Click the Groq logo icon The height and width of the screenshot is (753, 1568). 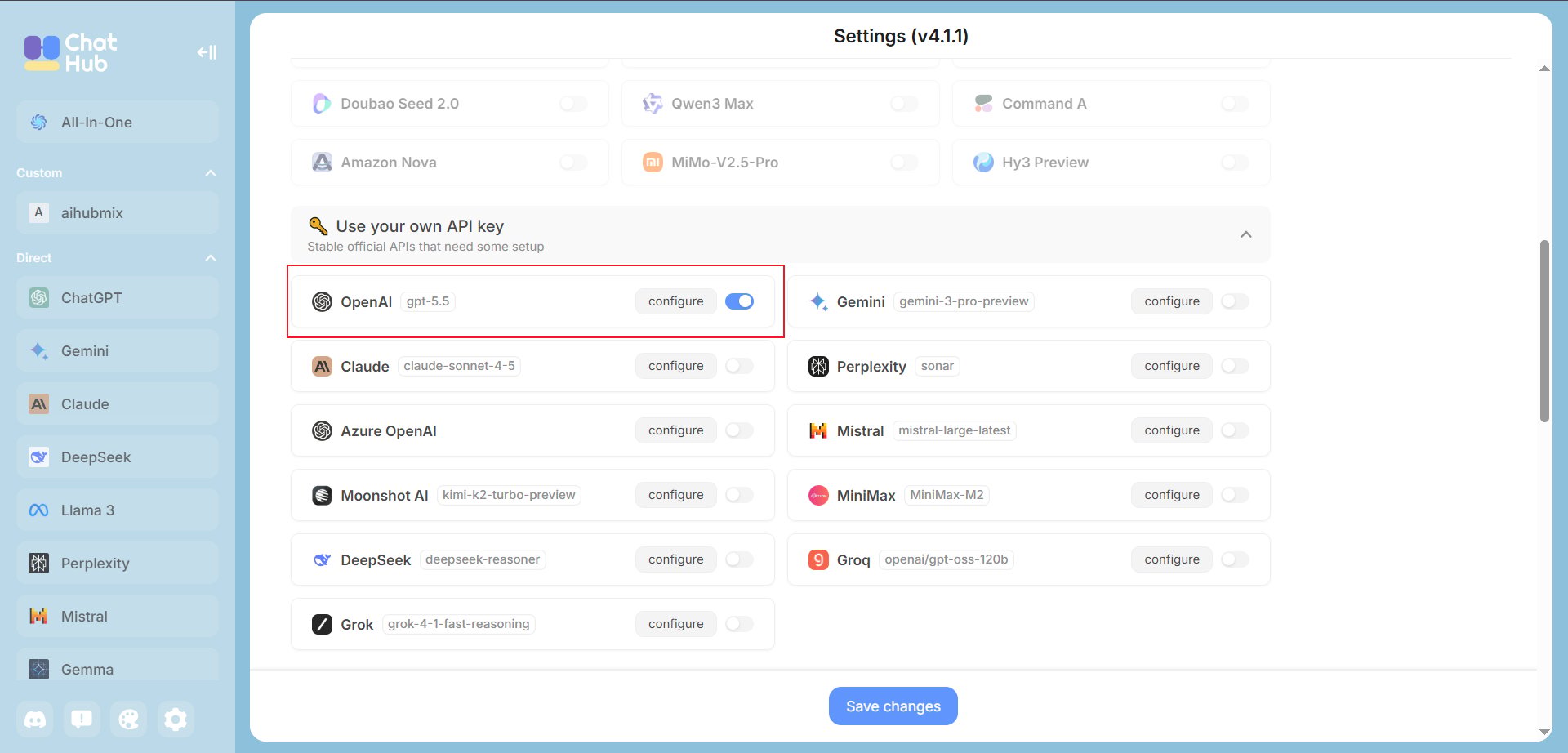coord(818,560)
